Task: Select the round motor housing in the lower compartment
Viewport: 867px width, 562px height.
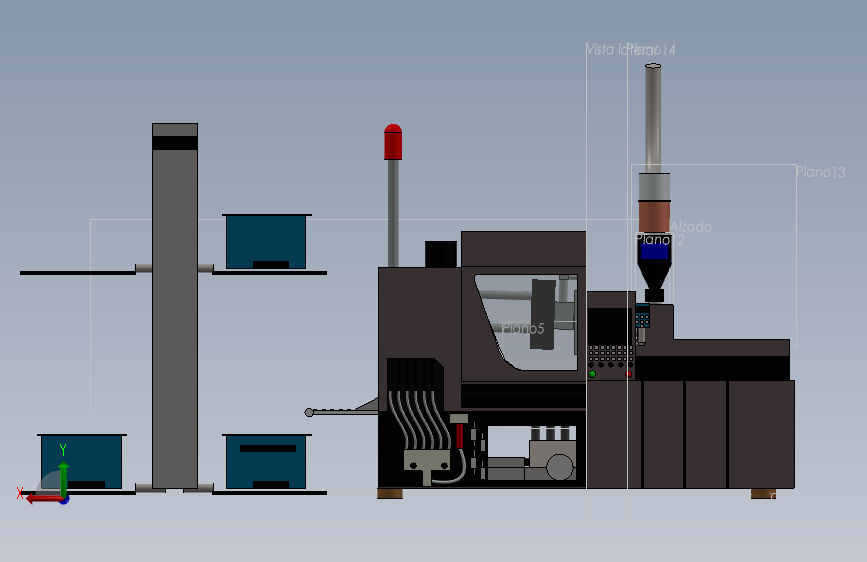Action: [560, 467]
